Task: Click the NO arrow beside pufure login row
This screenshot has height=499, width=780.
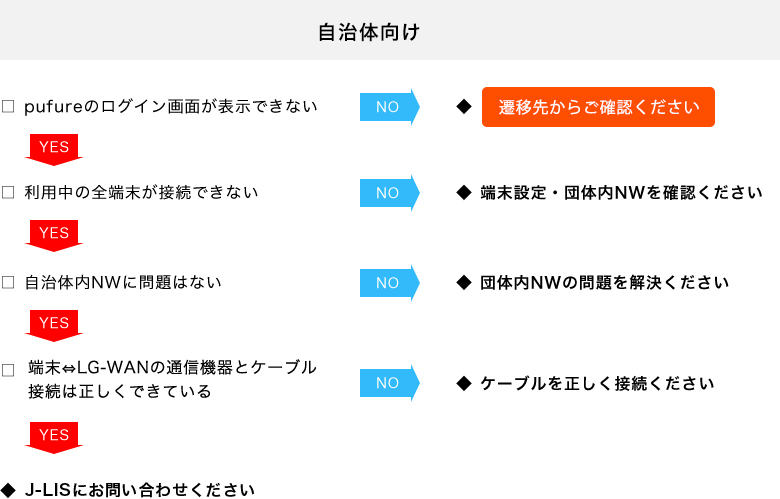Action: tap(390, 107)
